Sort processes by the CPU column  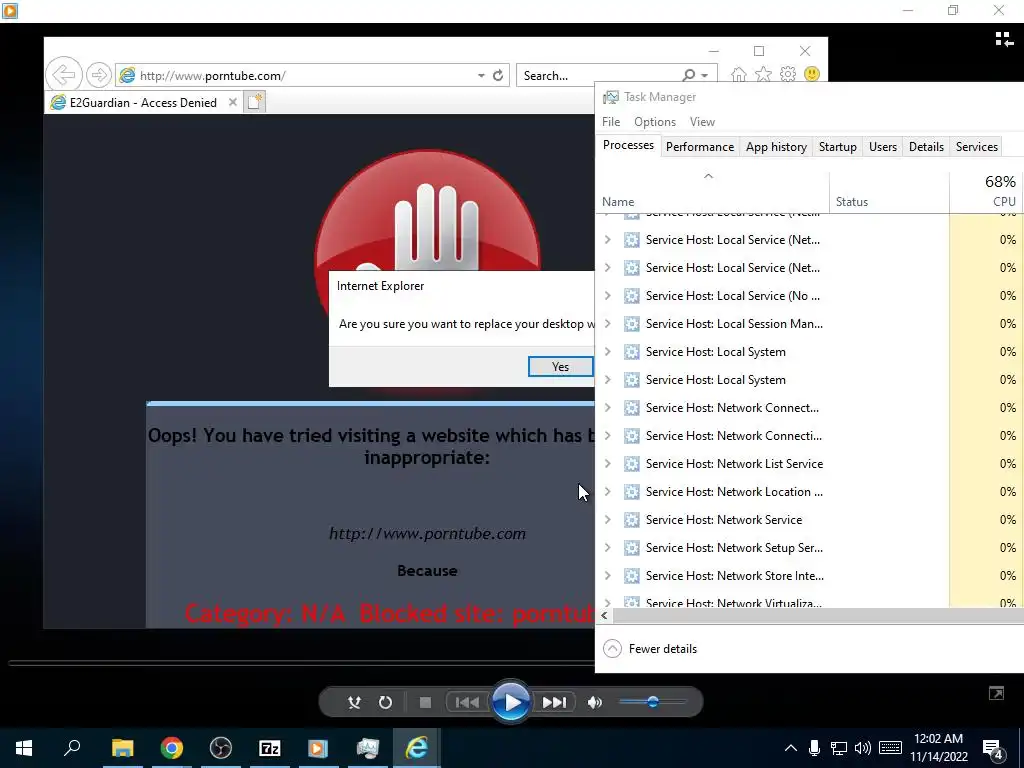coord(986,193)
